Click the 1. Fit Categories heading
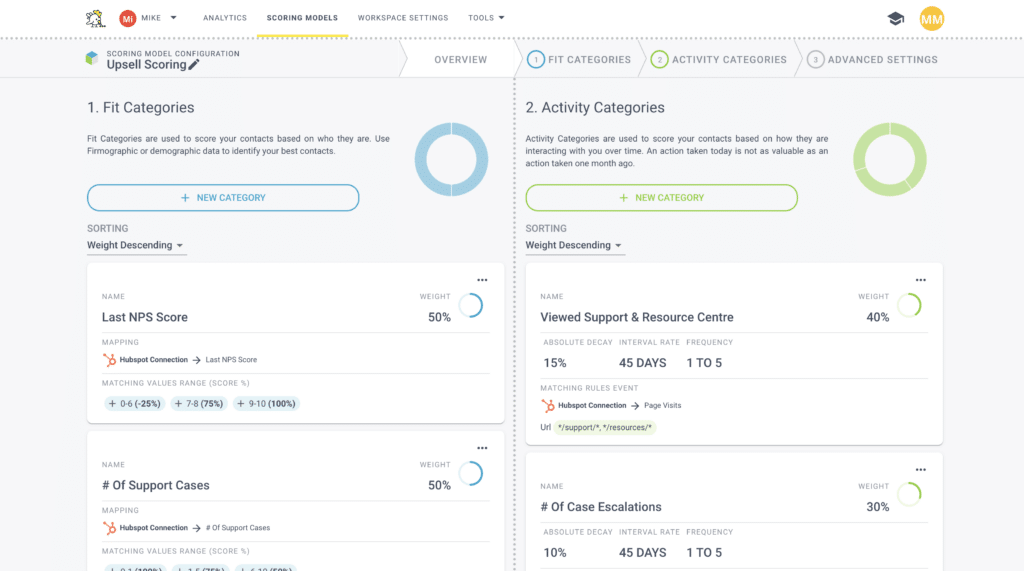The height and width of the screenshot is (571, 1024). coord(140,108)
